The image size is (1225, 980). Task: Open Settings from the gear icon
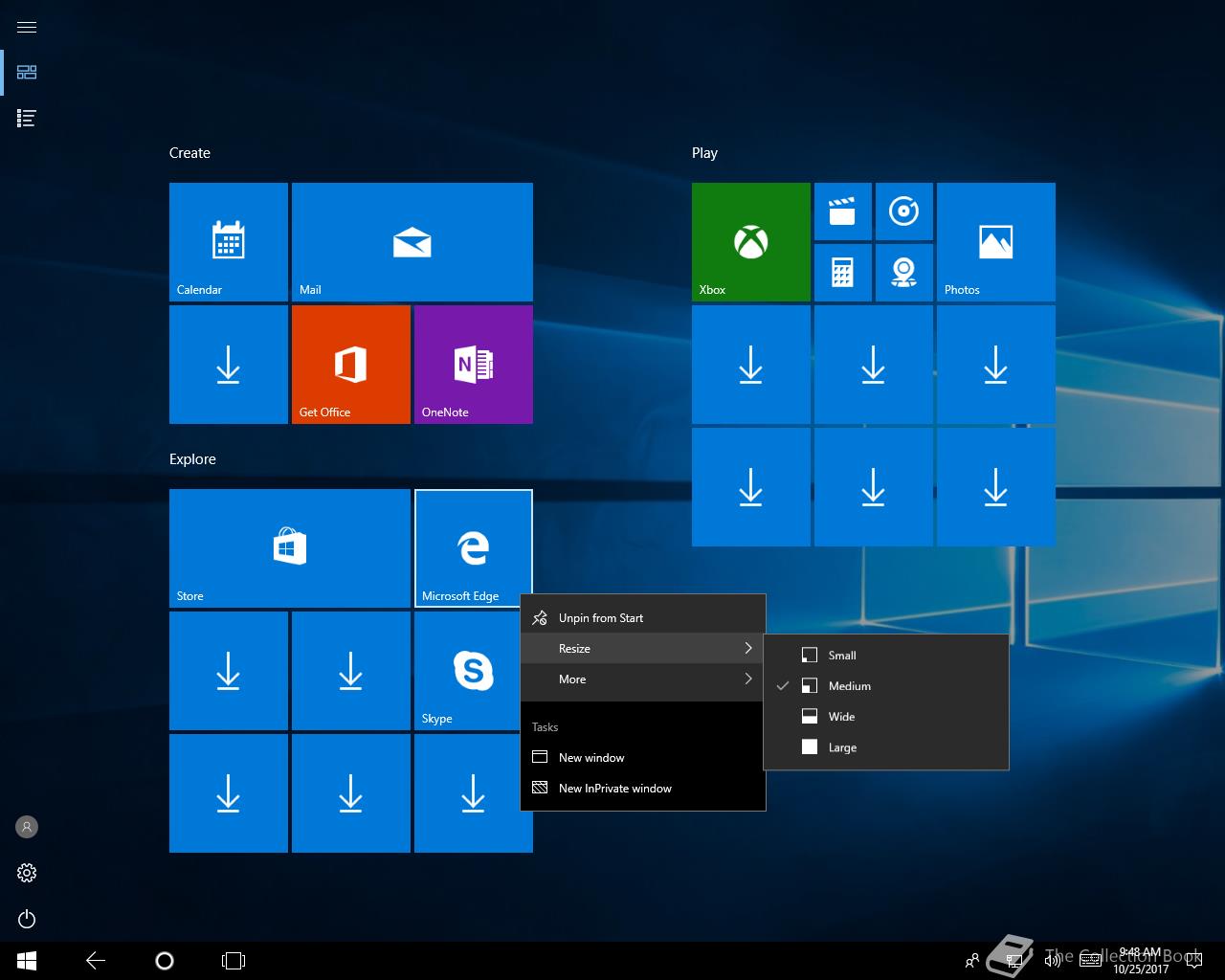27,873
